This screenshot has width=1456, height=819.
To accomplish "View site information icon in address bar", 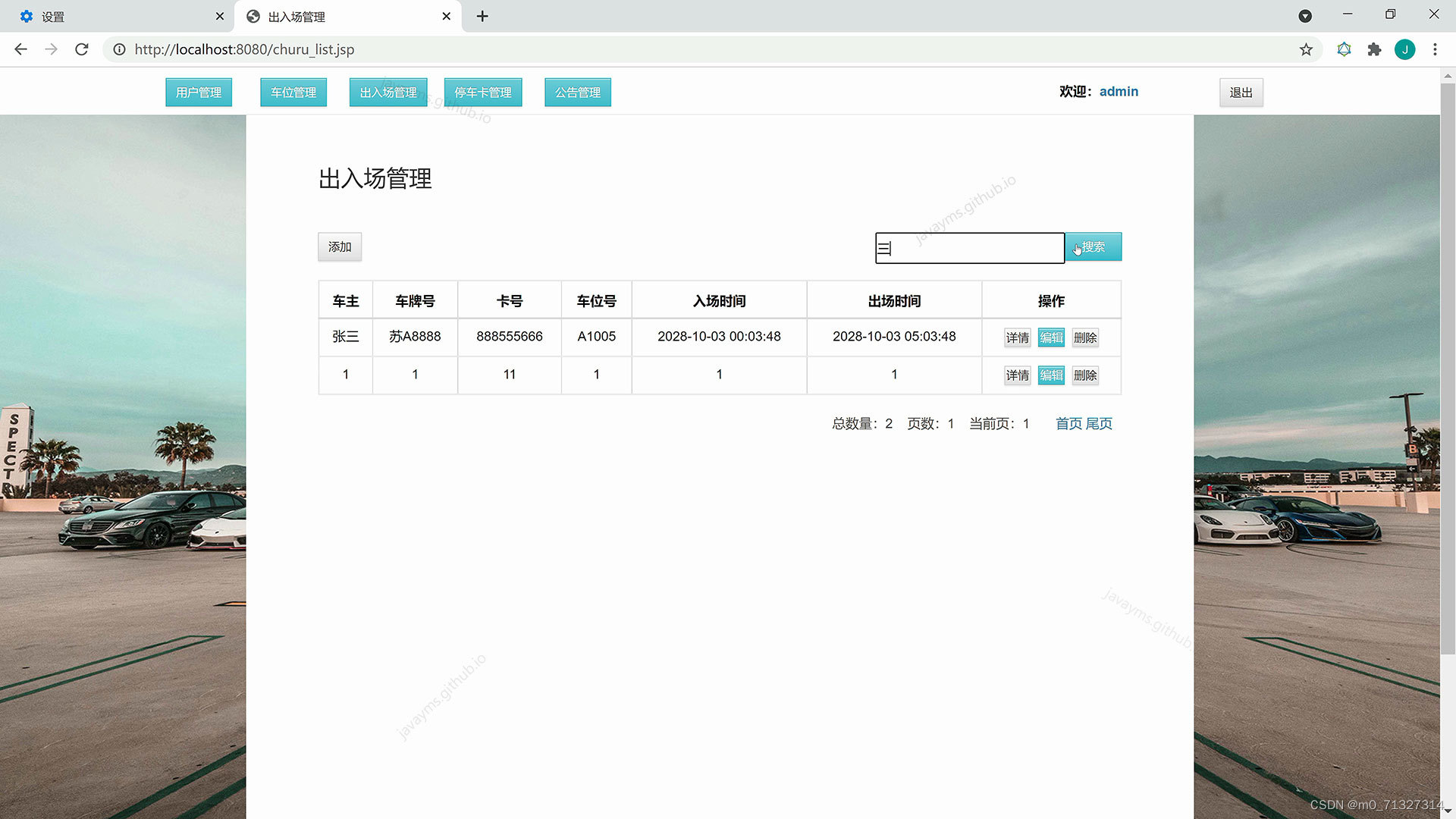I will point(119,49).
